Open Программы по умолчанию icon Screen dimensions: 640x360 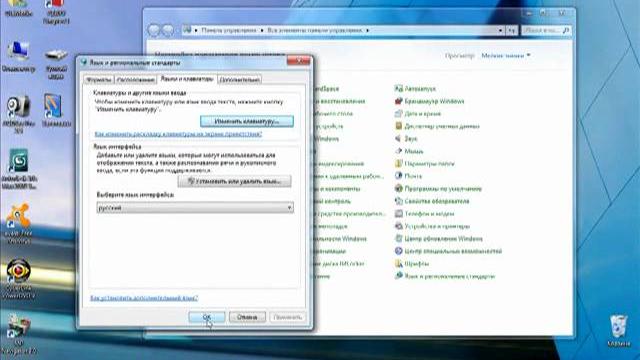[x=398, y=189]
